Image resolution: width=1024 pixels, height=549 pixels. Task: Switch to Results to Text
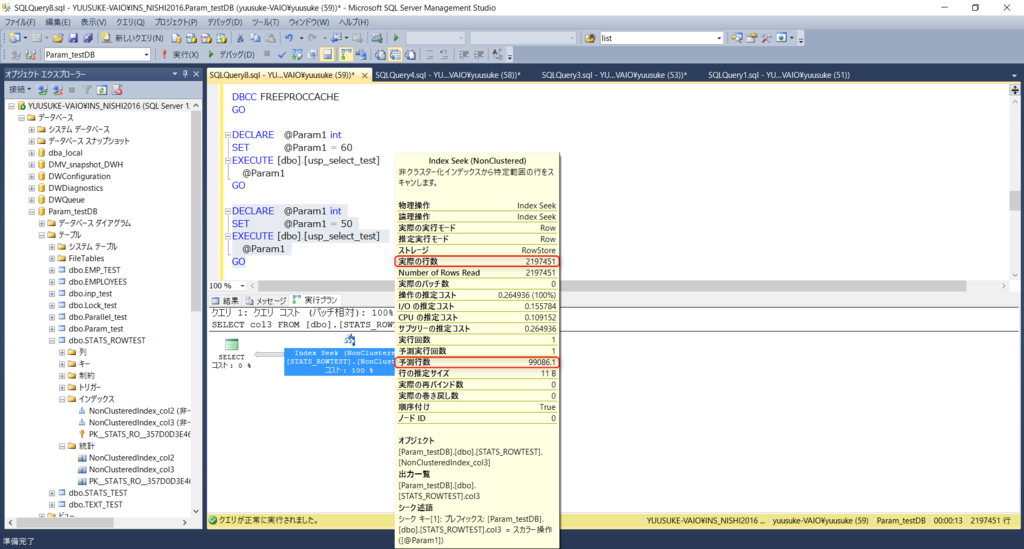(x=380, y=55)
